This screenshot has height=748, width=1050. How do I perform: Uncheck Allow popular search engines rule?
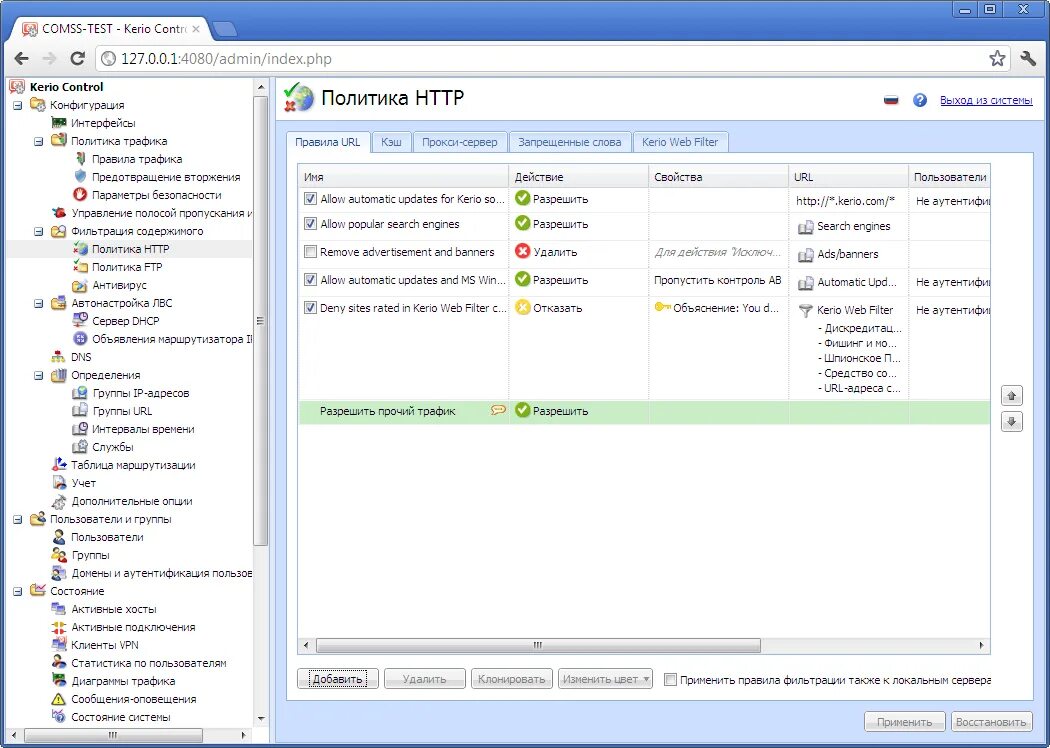[x=310, y=224]
